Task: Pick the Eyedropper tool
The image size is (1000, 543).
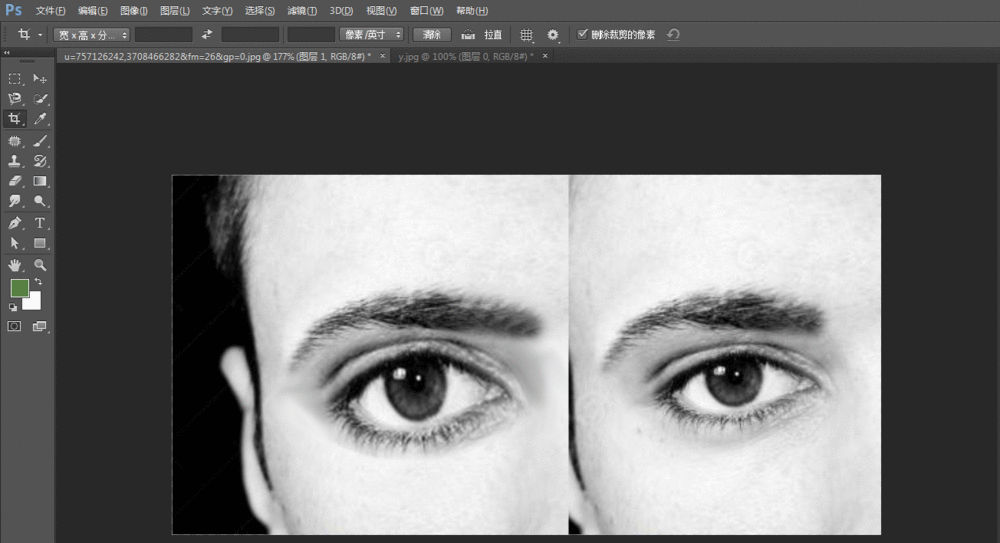Action: [40, 119]
